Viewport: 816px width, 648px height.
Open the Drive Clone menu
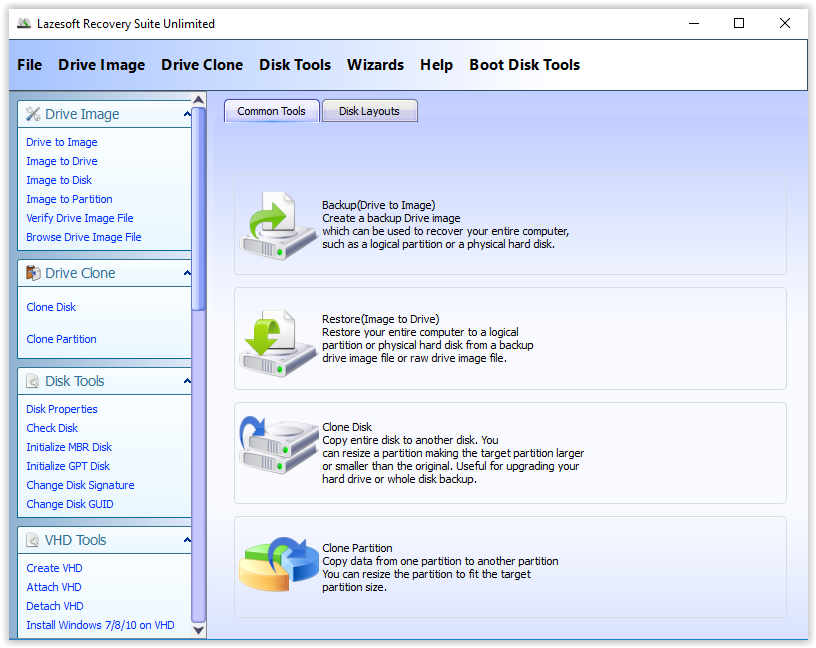pos(202,65)
